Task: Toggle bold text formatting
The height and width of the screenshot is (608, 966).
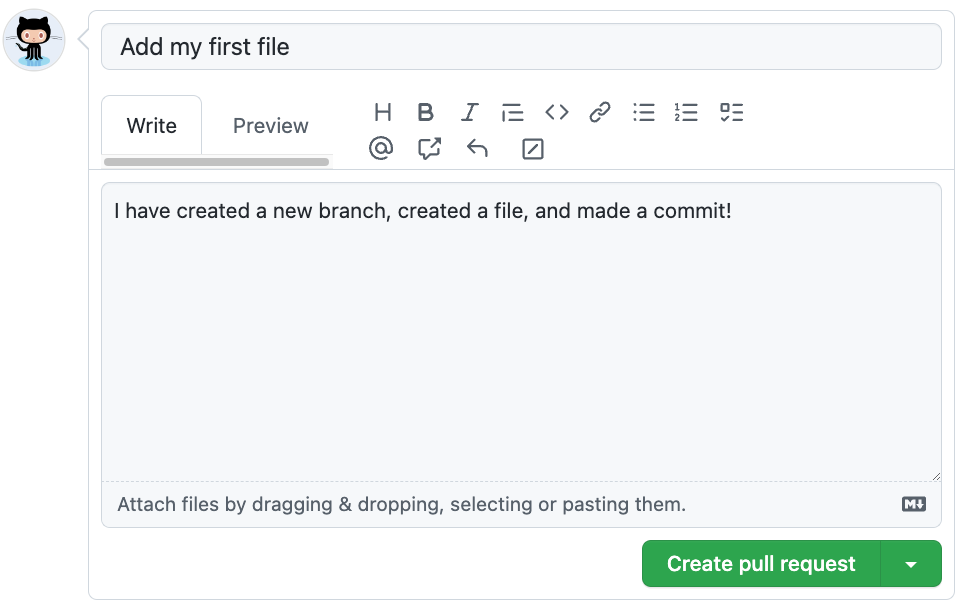Action: pyautogui.click(x=426, y=112)
